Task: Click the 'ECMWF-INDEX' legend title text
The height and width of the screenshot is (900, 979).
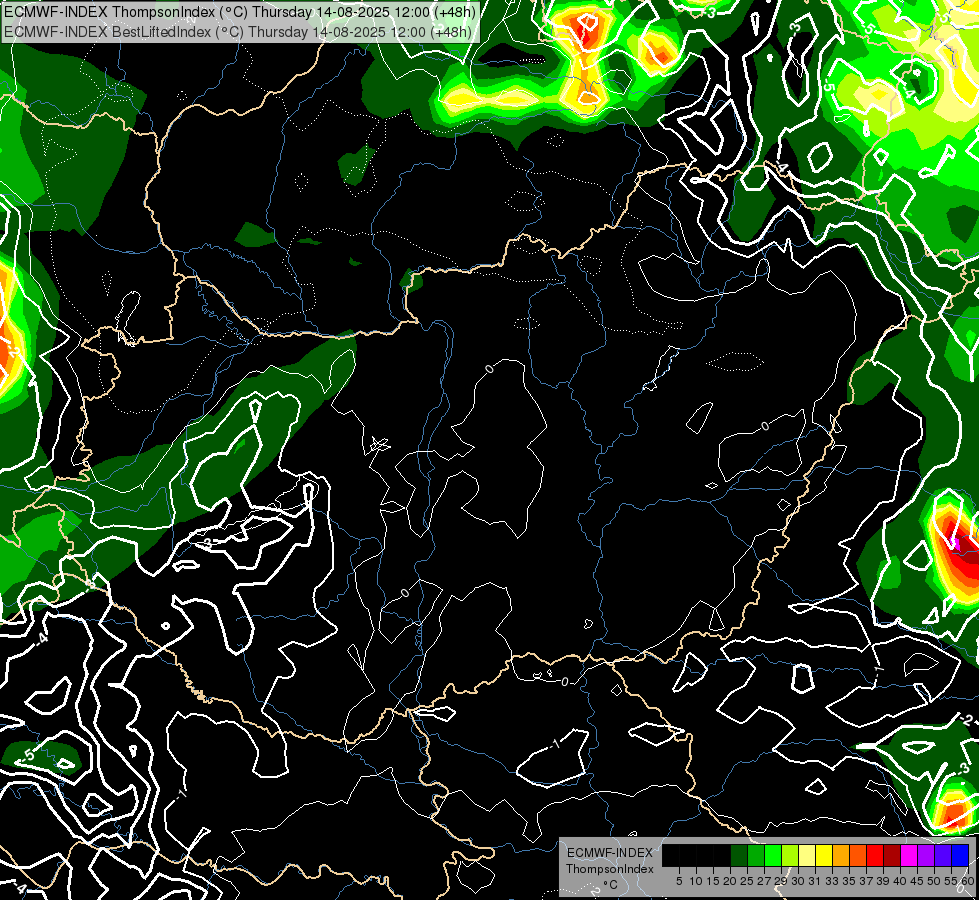Action: coord(609,853)
